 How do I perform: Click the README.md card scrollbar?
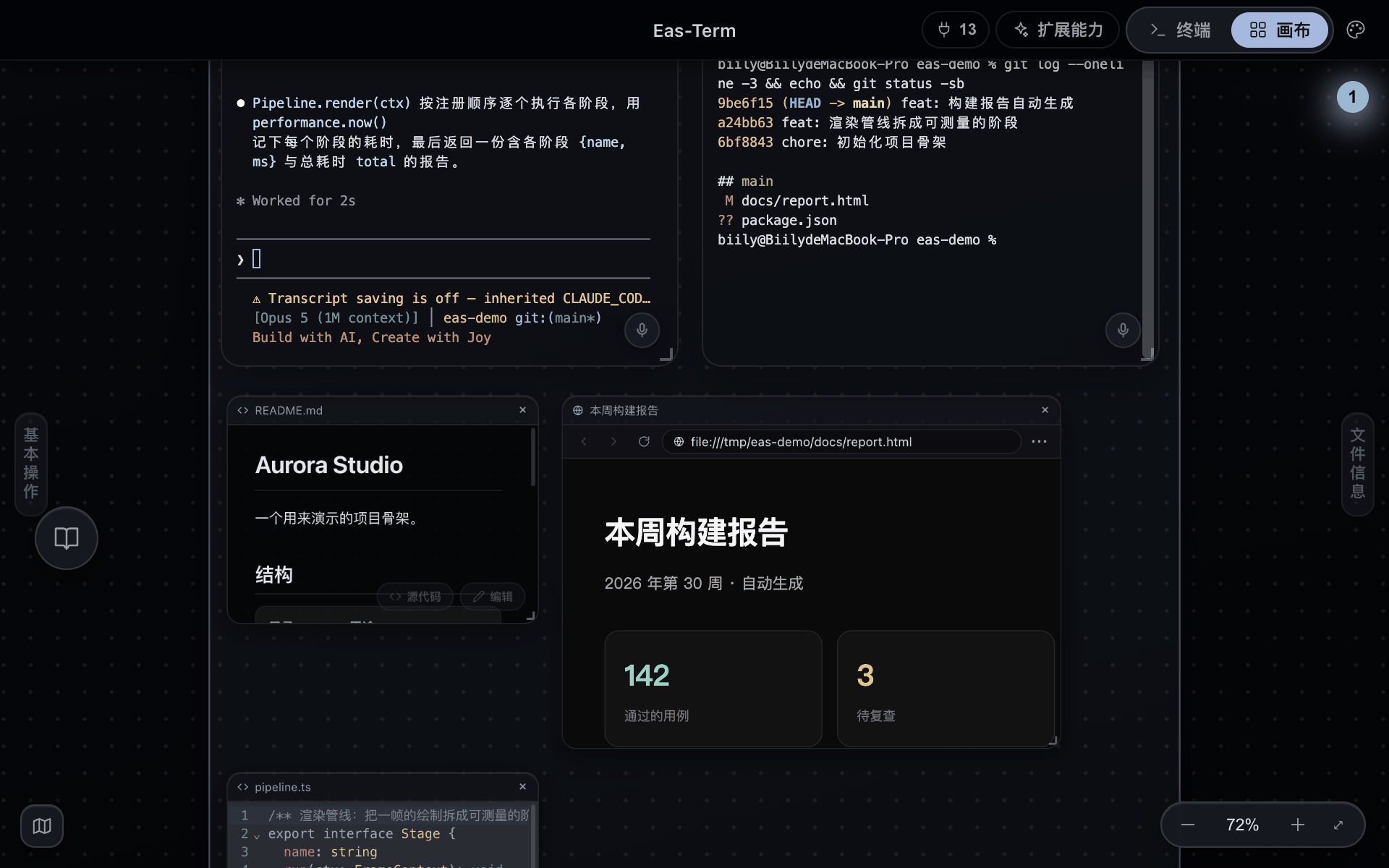[x=533, y=458]
